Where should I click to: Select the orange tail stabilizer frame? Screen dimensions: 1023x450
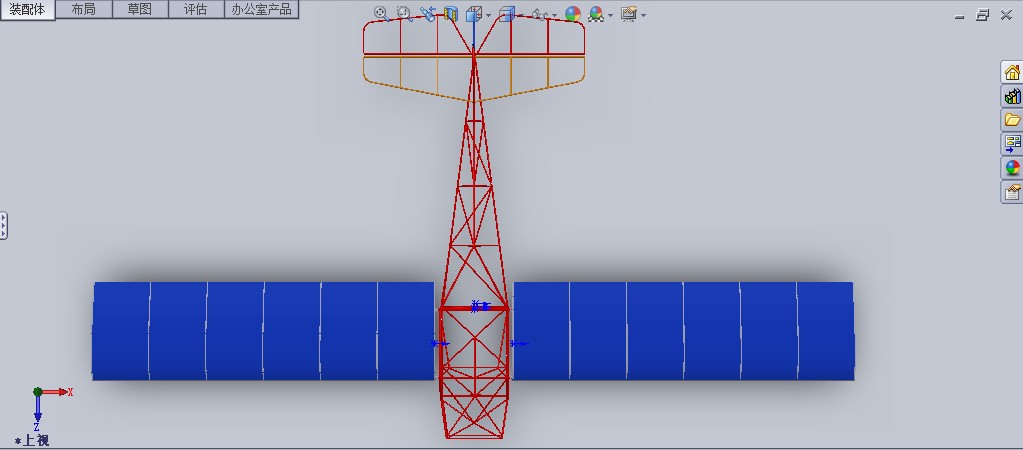tap(474, 78)
